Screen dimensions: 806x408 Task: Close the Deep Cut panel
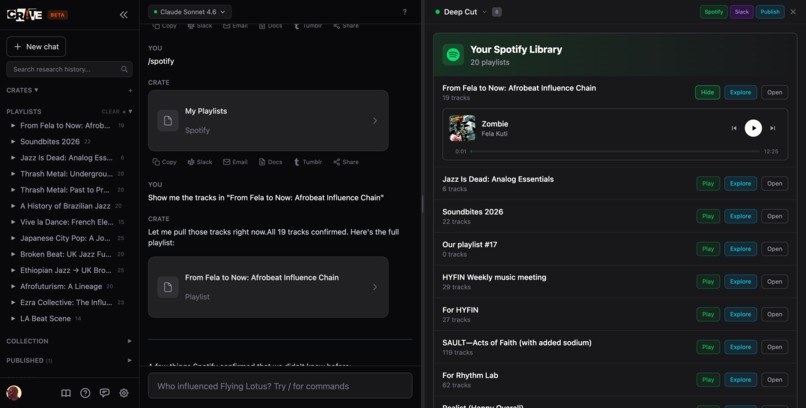coord(793,12)
